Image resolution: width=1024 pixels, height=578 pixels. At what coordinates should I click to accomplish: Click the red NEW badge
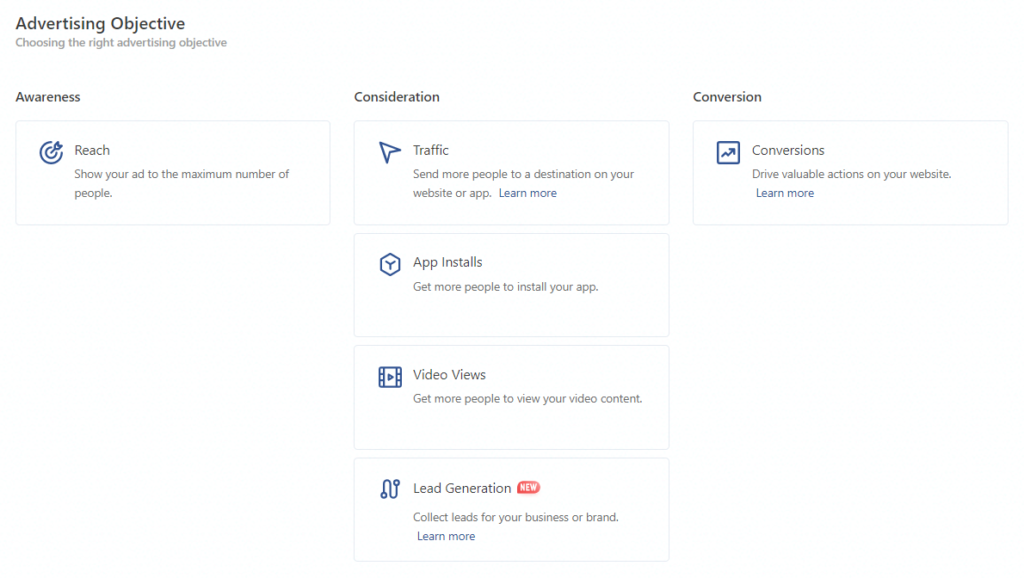coord(528,488)
